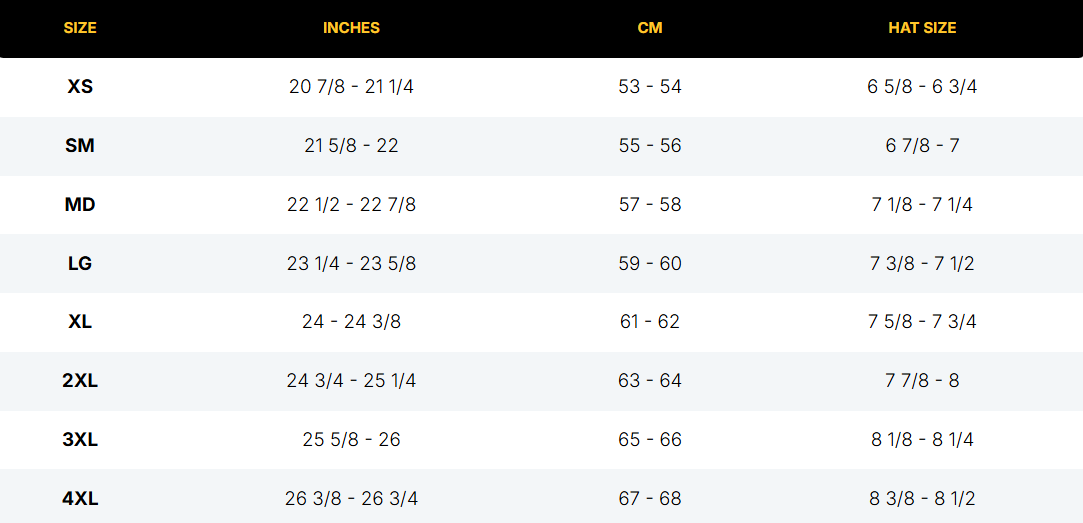Viewport: 1083px width, 523px height.
Task: Click the 63 - 64 cm cell
Action: 650,381
